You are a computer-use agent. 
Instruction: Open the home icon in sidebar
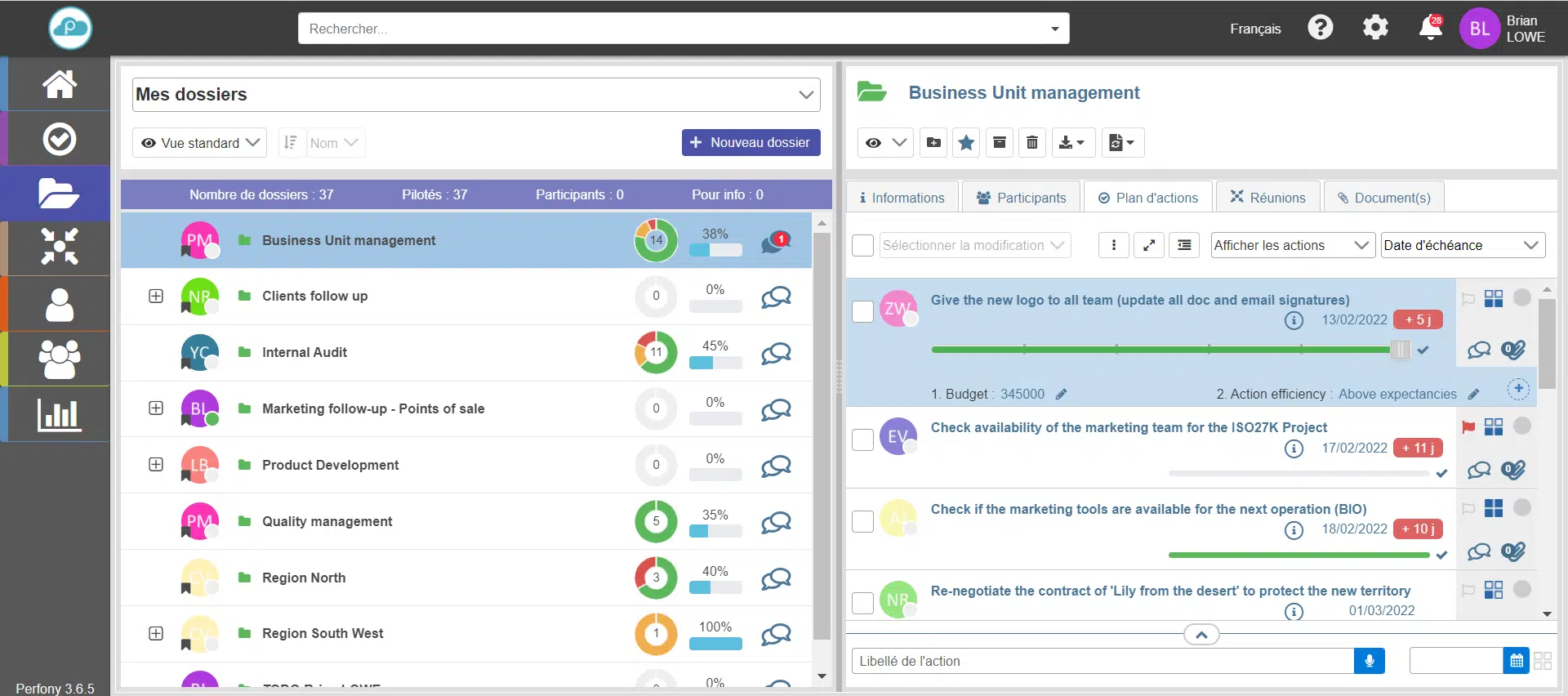click(60, 84)
